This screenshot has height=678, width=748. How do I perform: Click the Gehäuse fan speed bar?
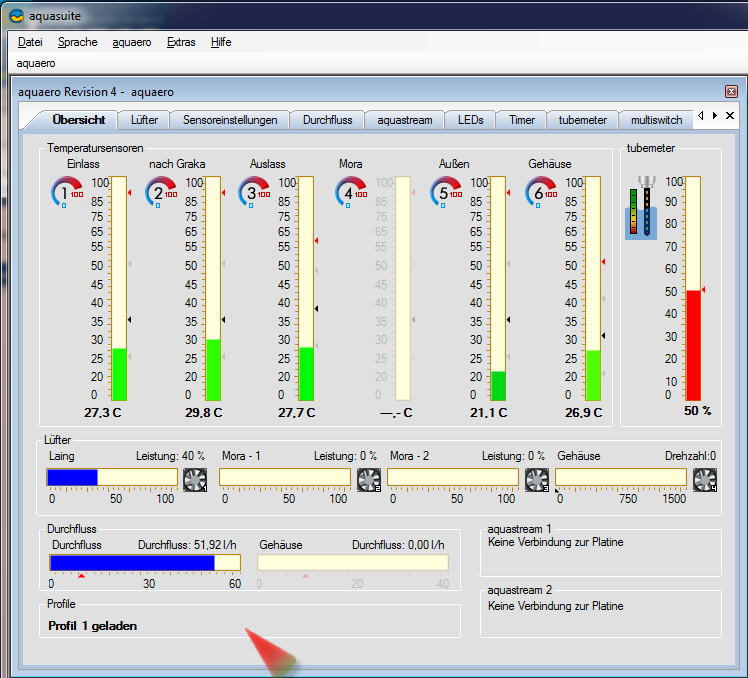pyautogui.click(x=621, y=477)
